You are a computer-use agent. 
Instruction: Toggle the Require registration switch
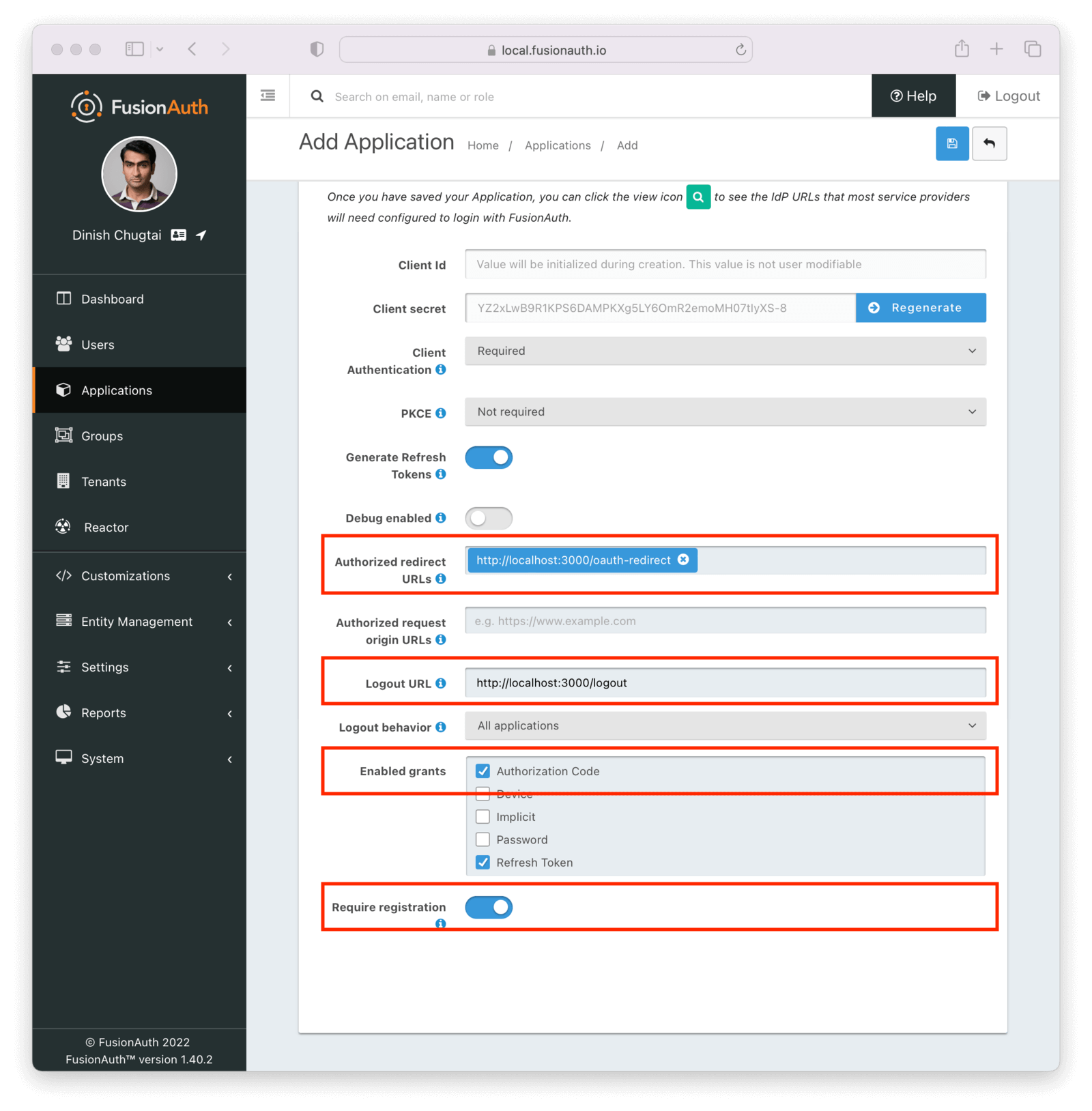pos(489,907)
